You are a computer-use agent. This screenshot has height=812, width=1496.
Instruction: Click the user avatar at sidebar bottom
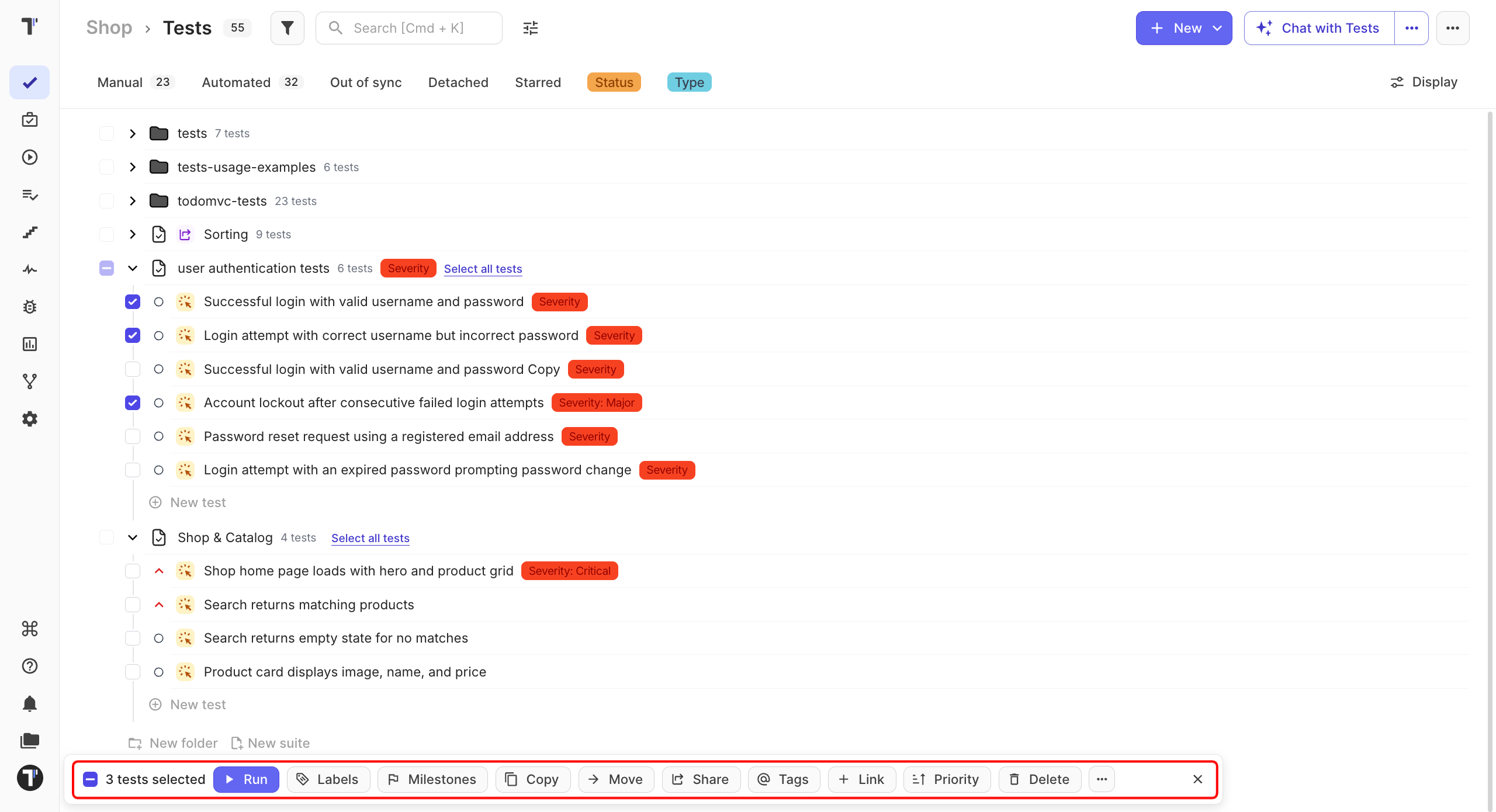[30, 778]
